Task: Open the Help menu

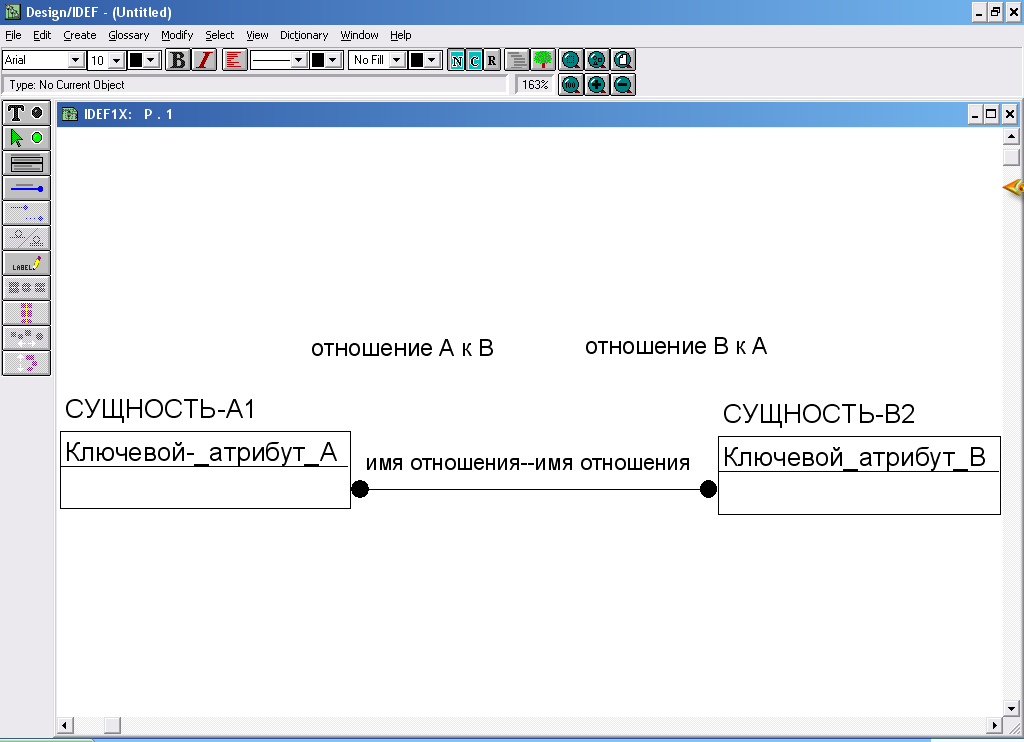Action: [x=400, y=35]
